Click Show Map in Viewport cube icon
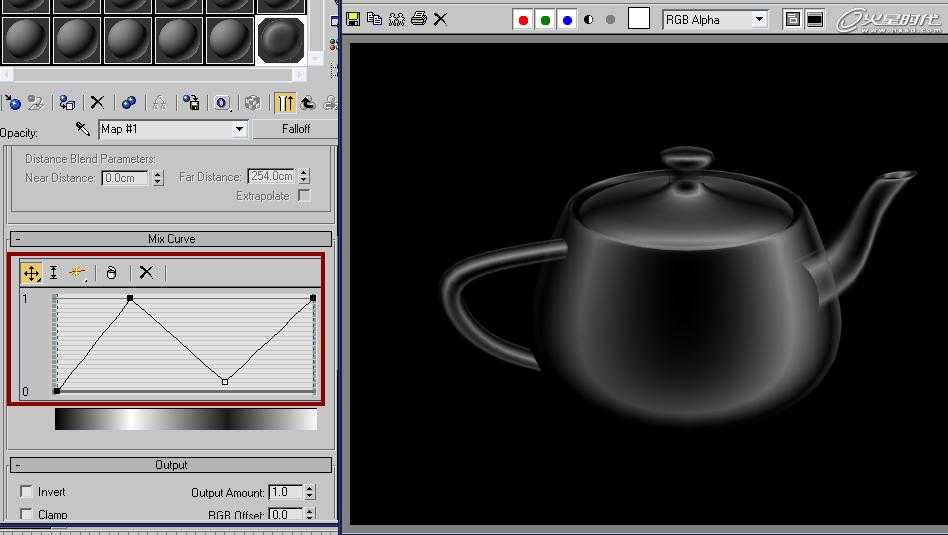Screen dimensions: 948x535 [253, 103]
